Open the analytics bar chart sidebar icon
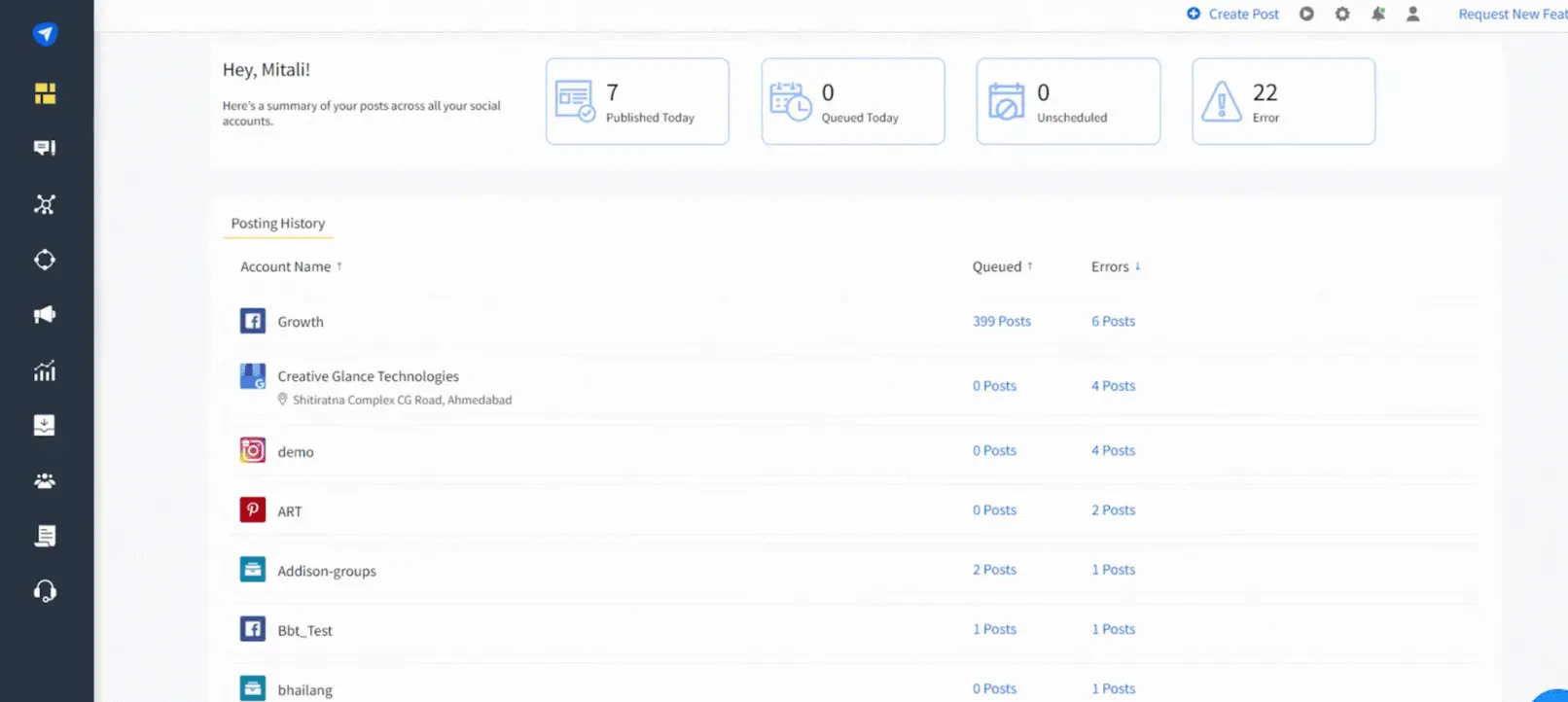1568x702 pixels. pyautogui.click(x=45, y=370)
